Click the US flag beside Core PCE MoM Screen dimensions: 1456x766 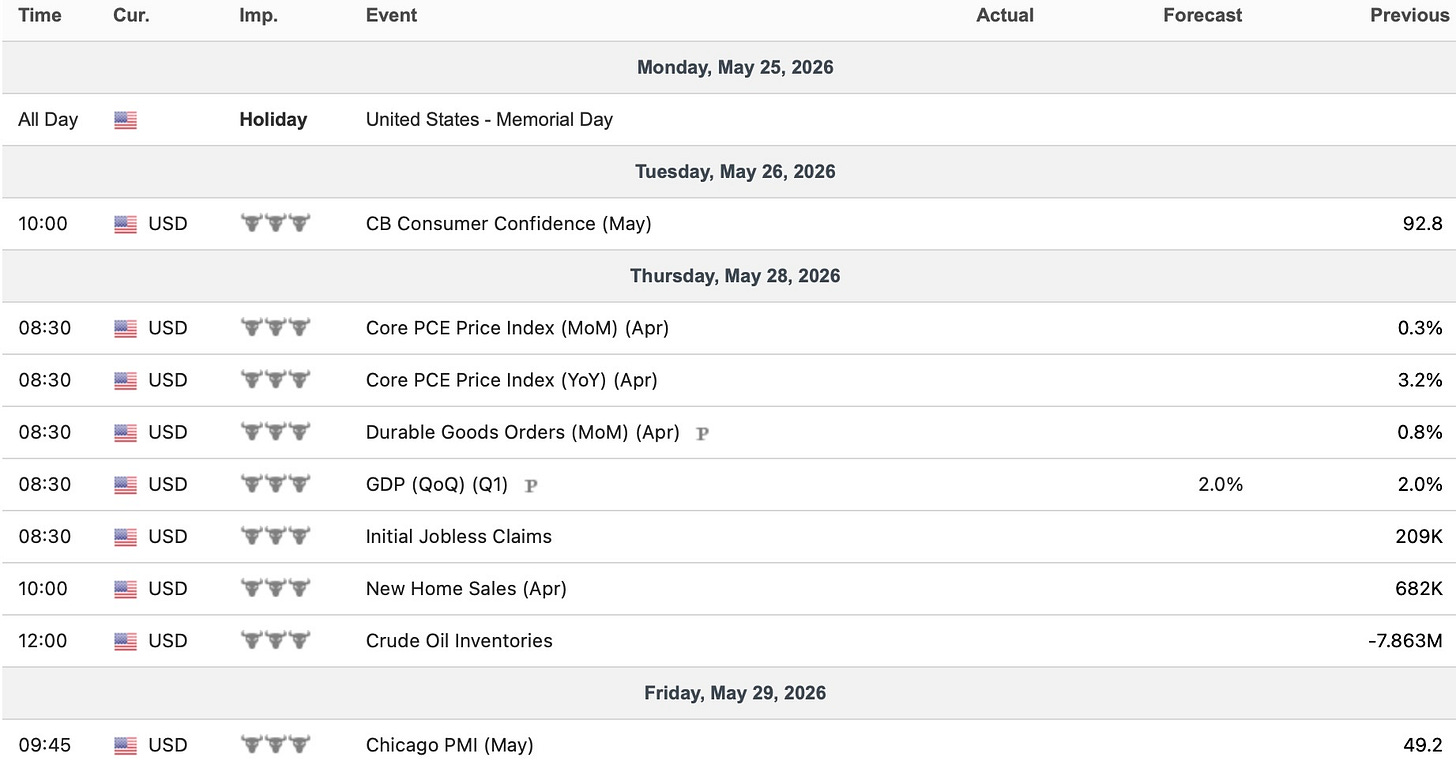point(125,328)
